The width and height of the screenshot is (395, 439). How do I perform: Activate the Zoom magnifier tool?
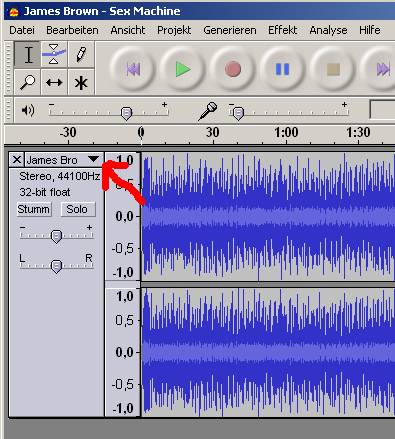point(28,82)
